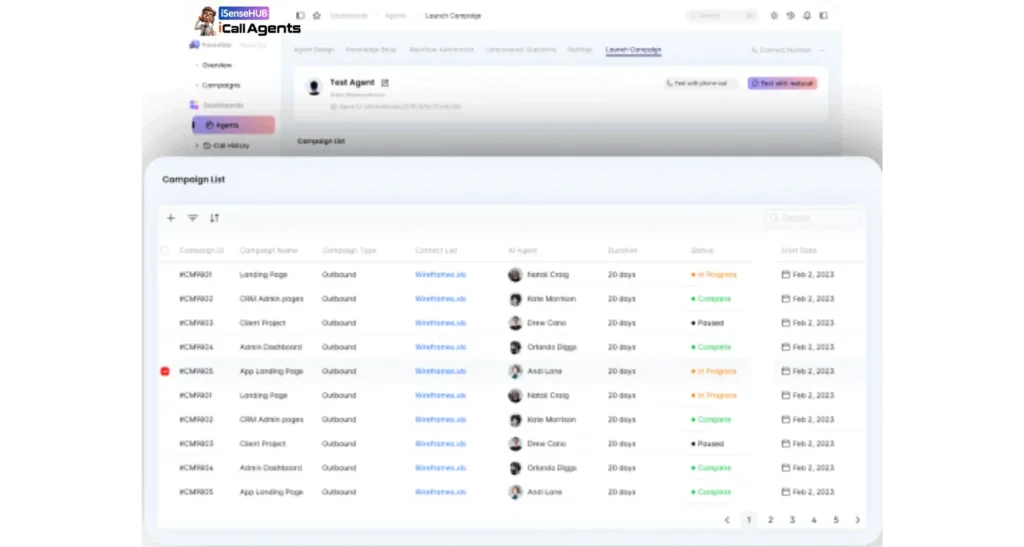Screen dimensions: 1024x547
Task: Click In Progress status in checked #CM9805 row
Action: 714,371
